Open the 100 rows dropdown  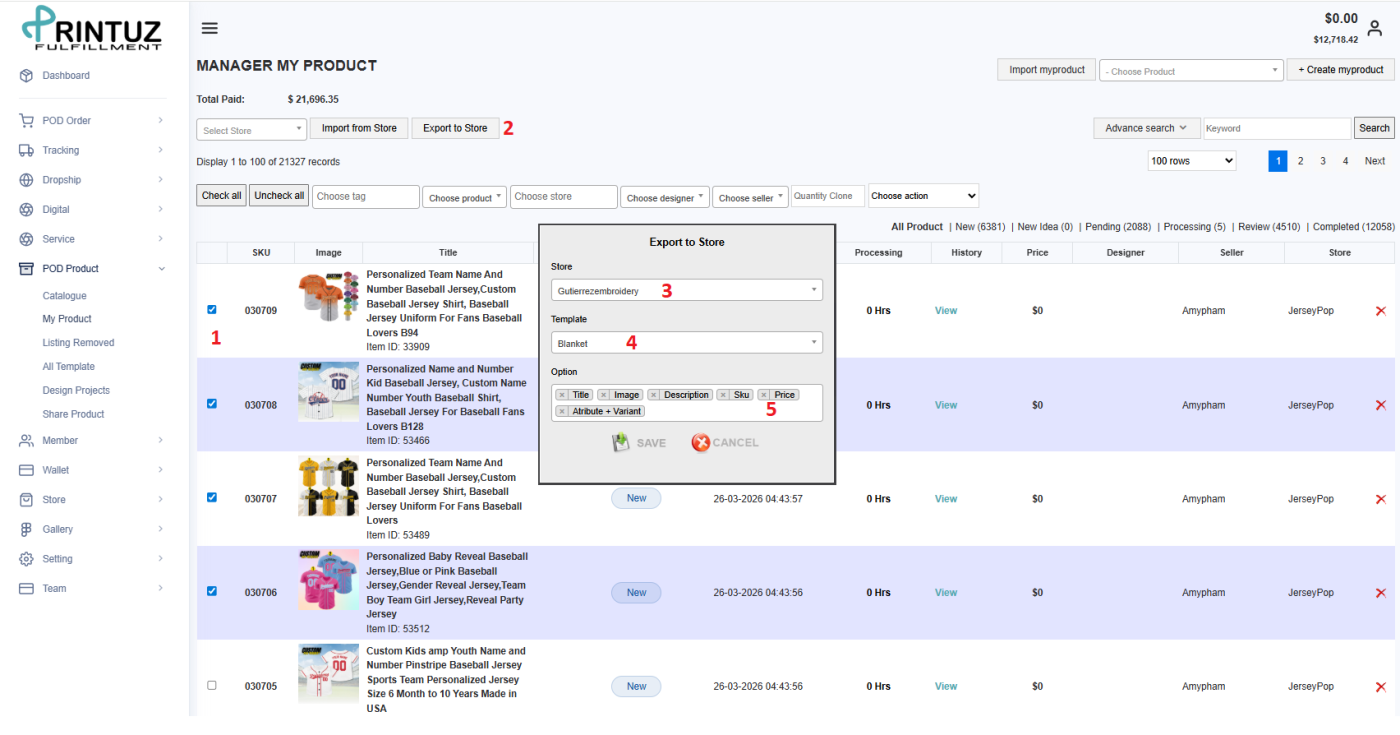point(1192,161)
